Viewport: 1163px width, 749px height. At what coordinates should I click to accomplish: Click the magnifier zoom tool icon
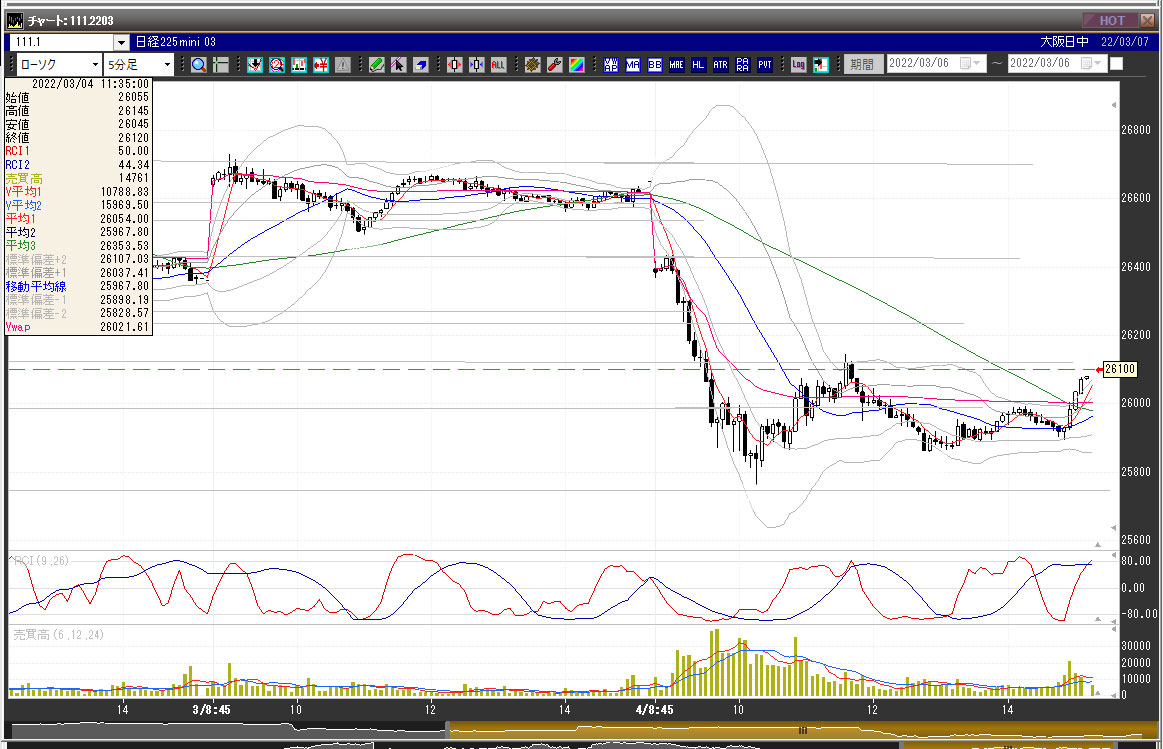tap(198, 65)
